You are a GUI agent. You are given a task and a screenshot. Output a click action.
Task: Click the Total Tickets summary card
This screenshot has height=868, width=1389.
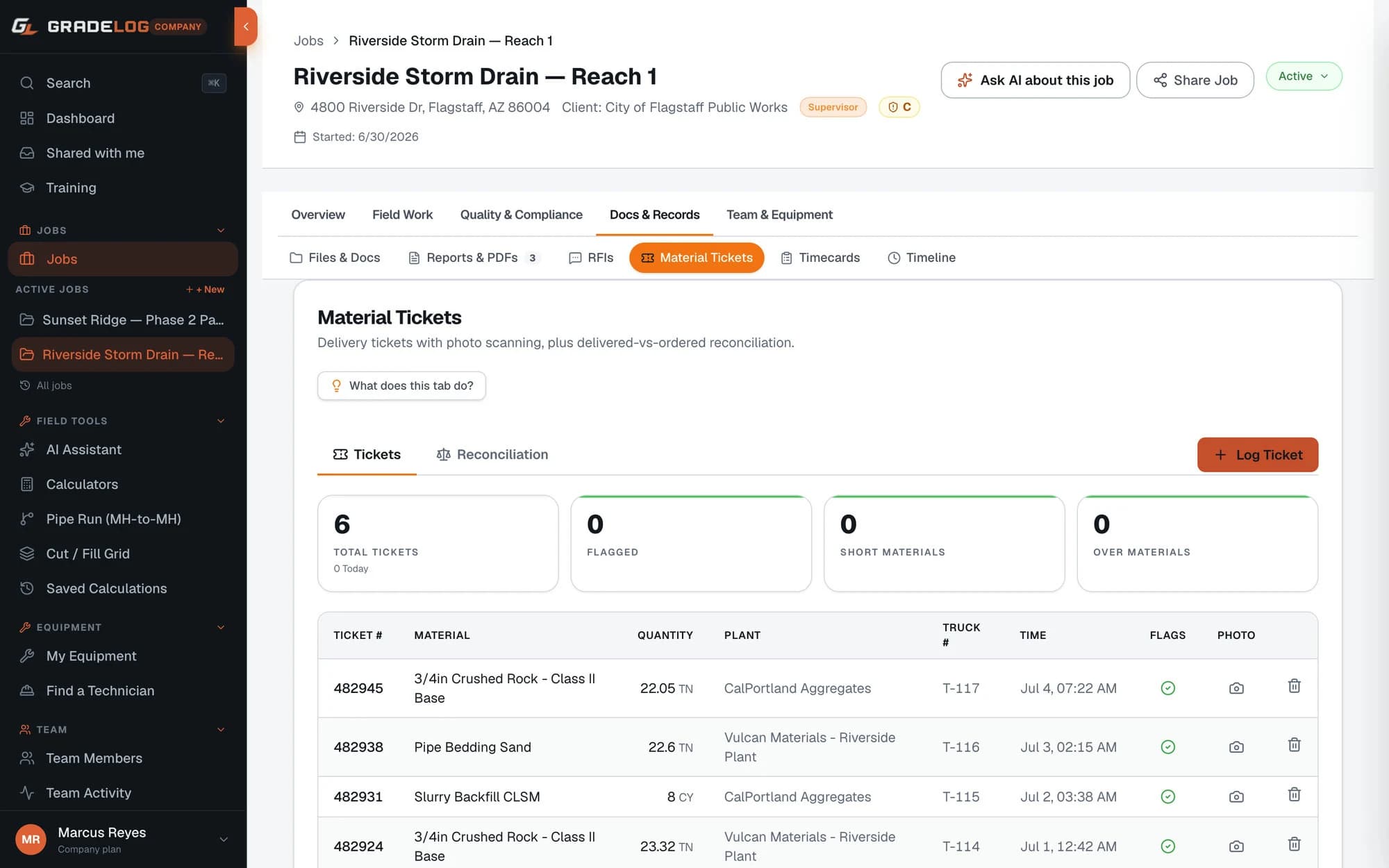pyautogui.click(x=438, y=544)
